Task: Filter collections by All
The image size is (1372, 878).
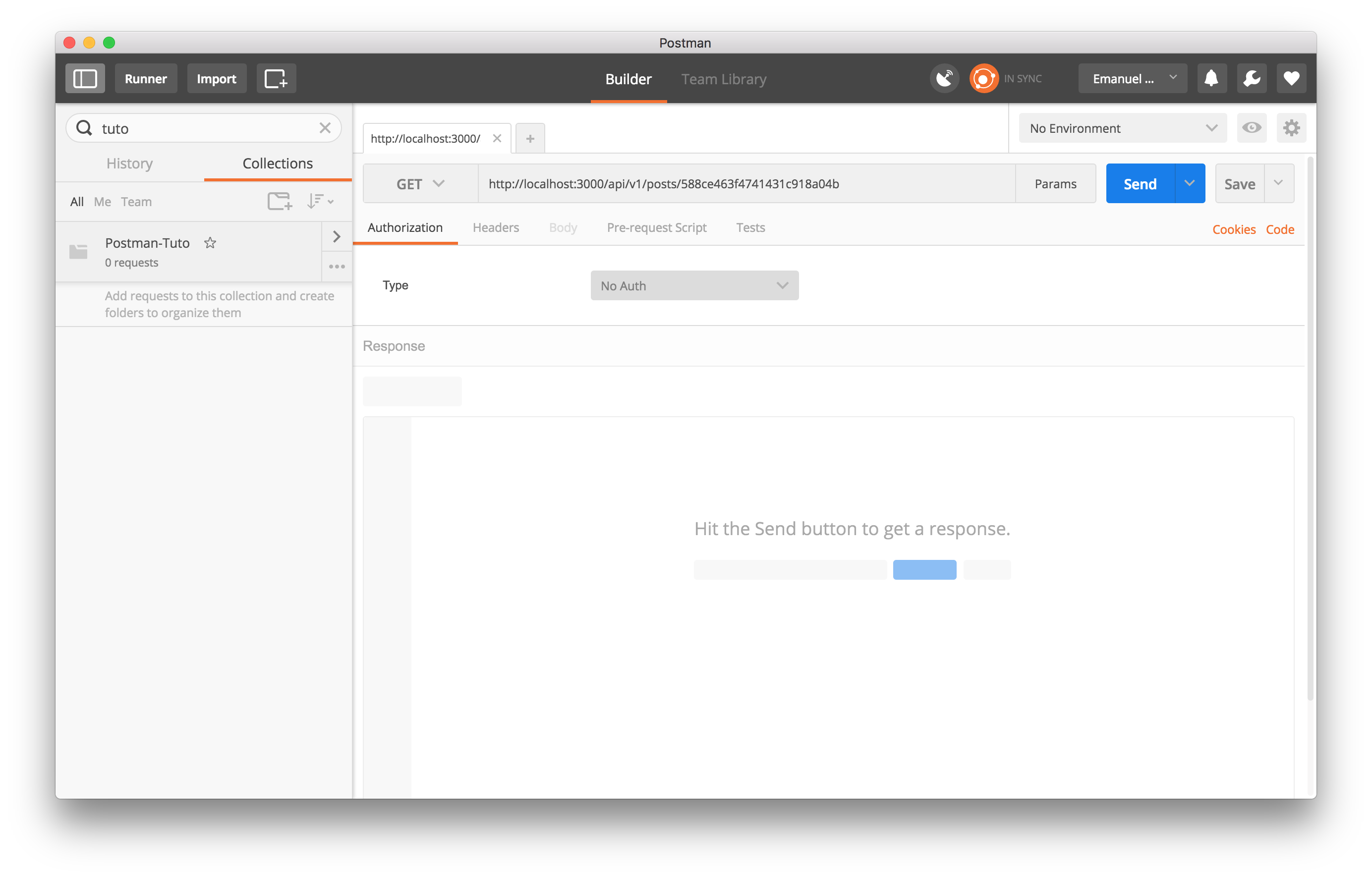Action: [x=76, y=201]
